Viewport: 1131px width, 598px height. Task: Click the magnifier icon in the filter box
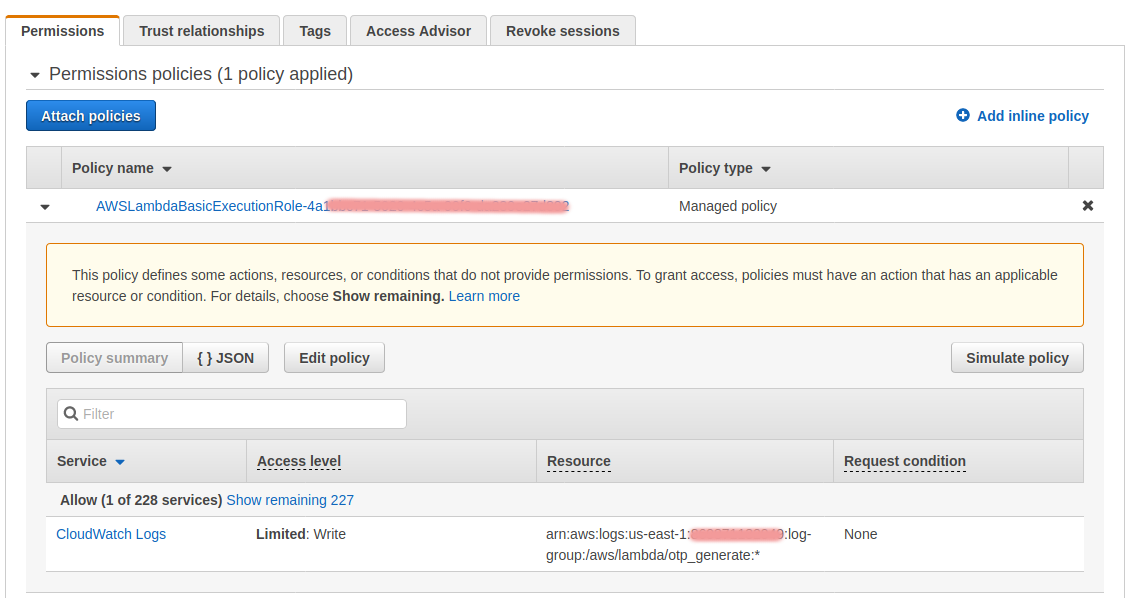(70, 414)
